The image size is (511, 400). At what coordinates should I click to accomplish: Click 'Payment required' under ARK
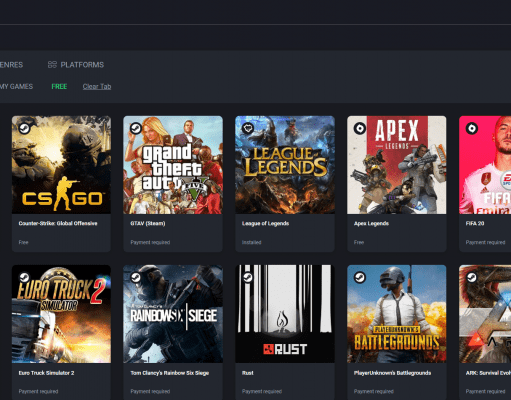coord(485,391)
